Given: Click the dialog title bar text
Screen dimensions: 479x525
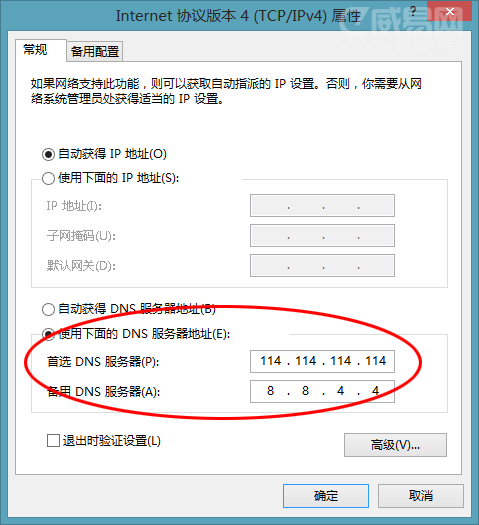Looking at the screenshot, I should (238, 16).
